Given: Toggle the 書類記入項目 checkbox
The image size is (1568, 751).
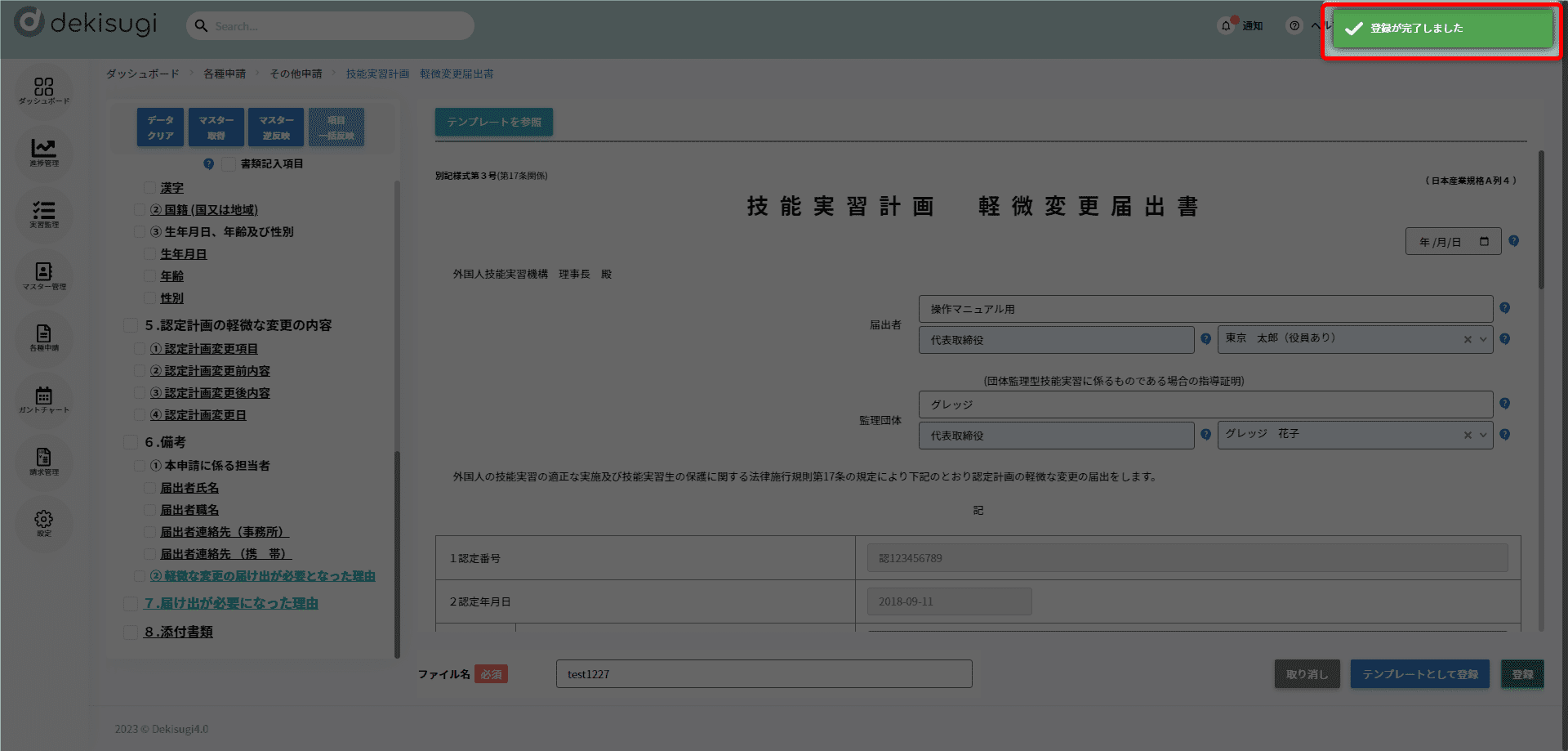Looking at the screenshot, I should pyautogui.click(x=229, y=164).
